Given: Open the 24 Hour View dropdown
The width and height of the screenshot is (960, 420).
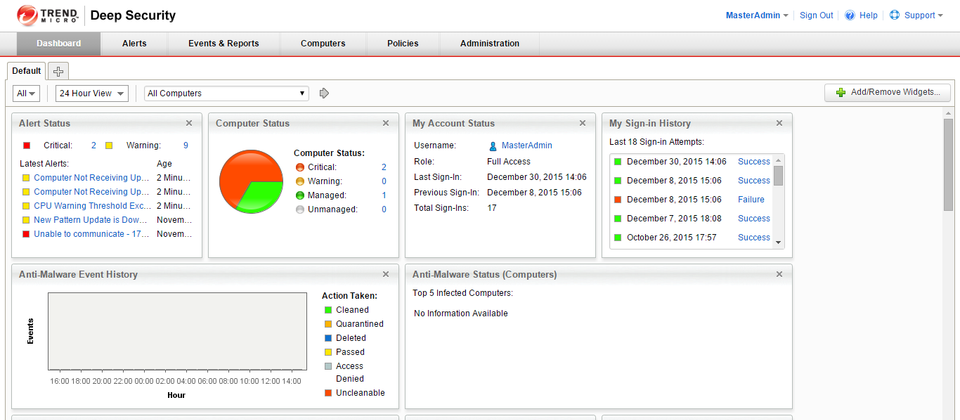Looking at the screenshot, I should pyautogui.click(x=92, y=93).
